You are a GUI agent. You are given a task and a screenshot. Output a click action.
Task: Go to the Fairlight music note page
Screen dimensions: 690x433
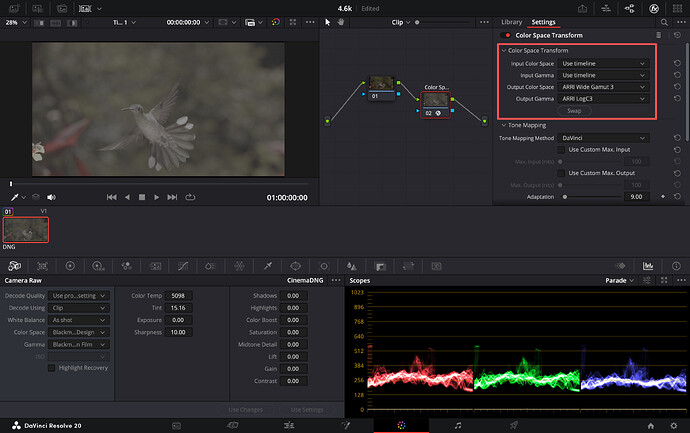pos(458,425)
